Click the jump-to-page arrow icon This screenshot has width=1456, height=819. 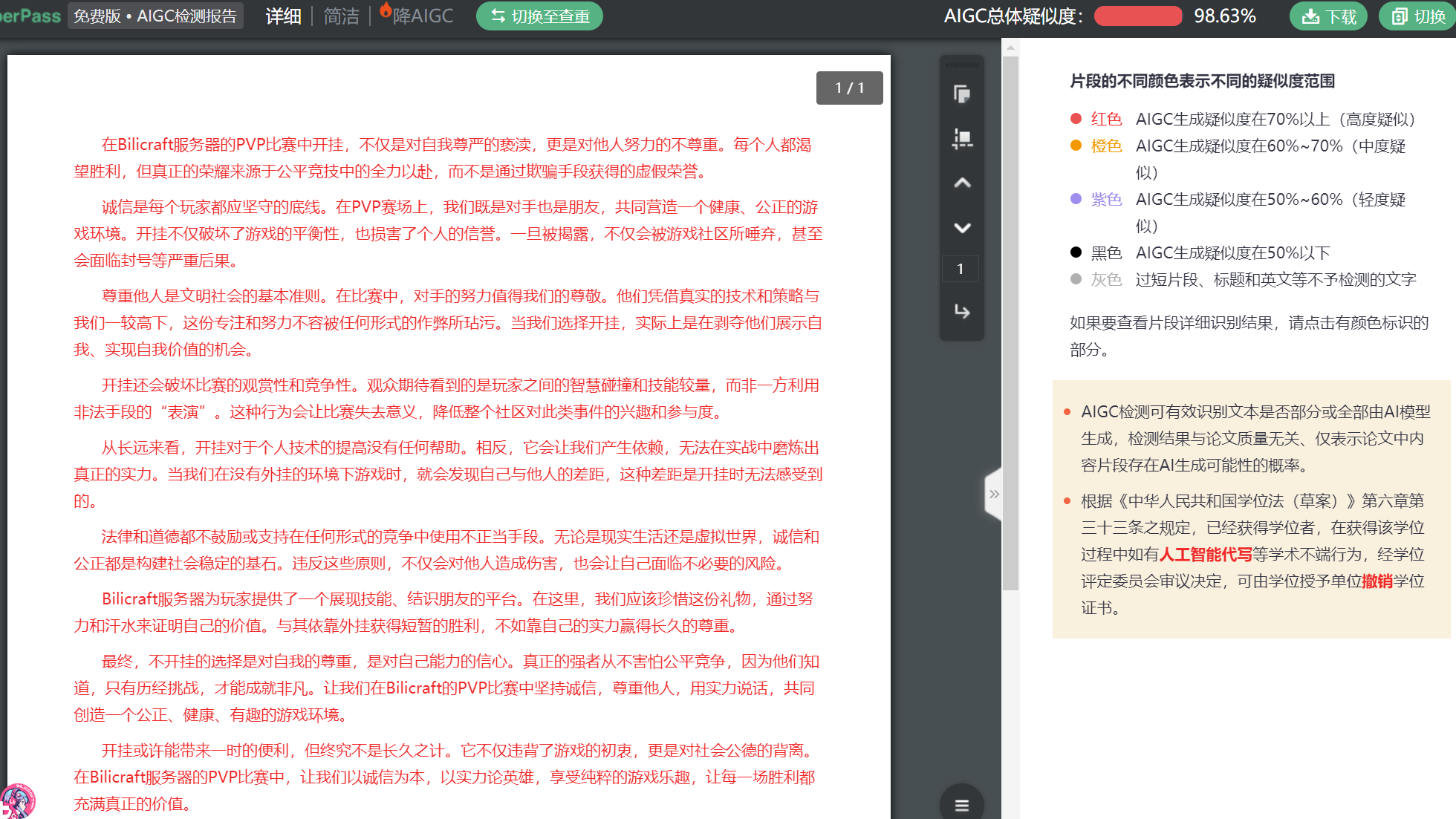(962, 311)
